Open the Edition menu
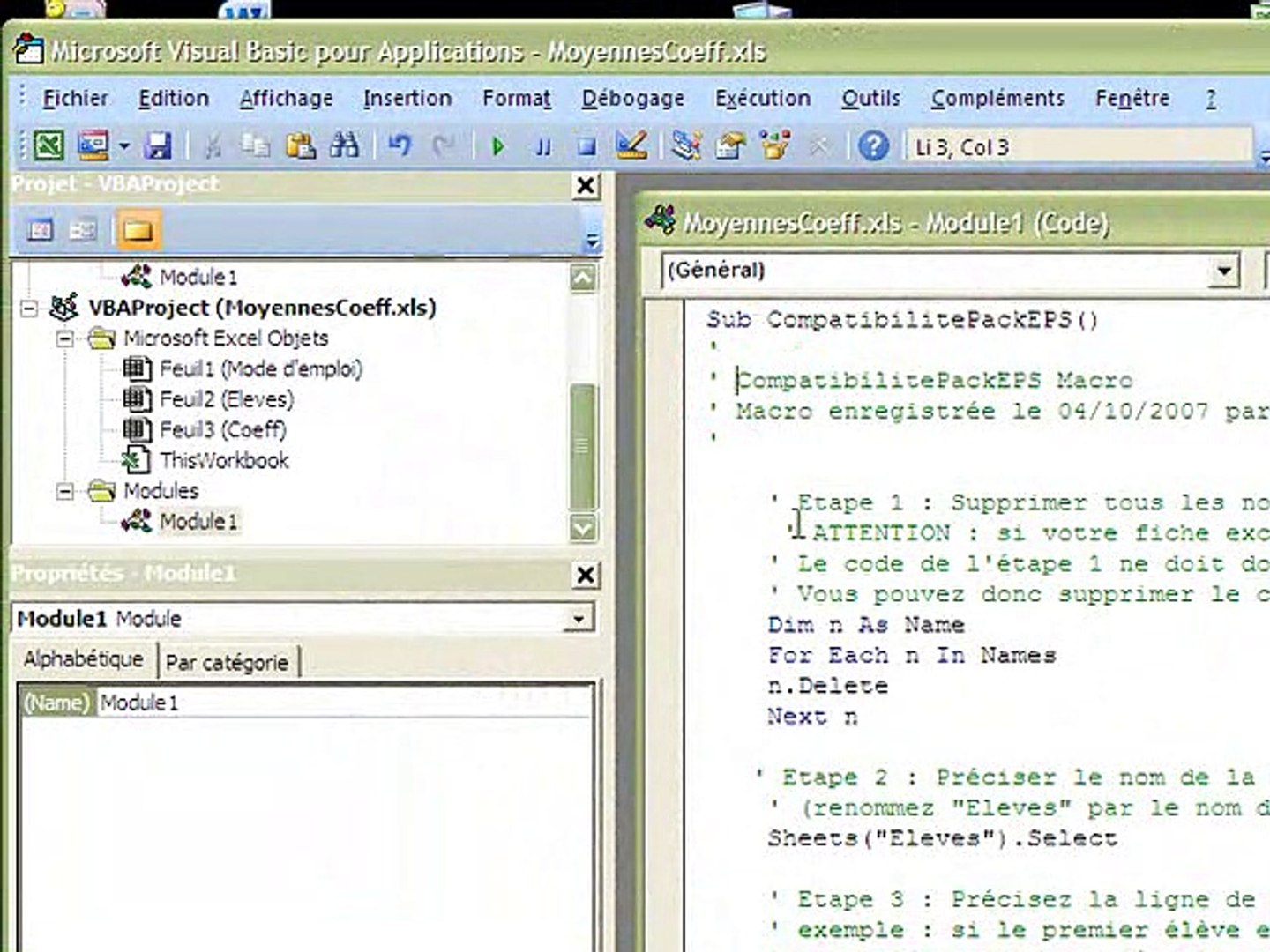The width and height of the screenshot is (1270, 952). click(x=174, y=98)
